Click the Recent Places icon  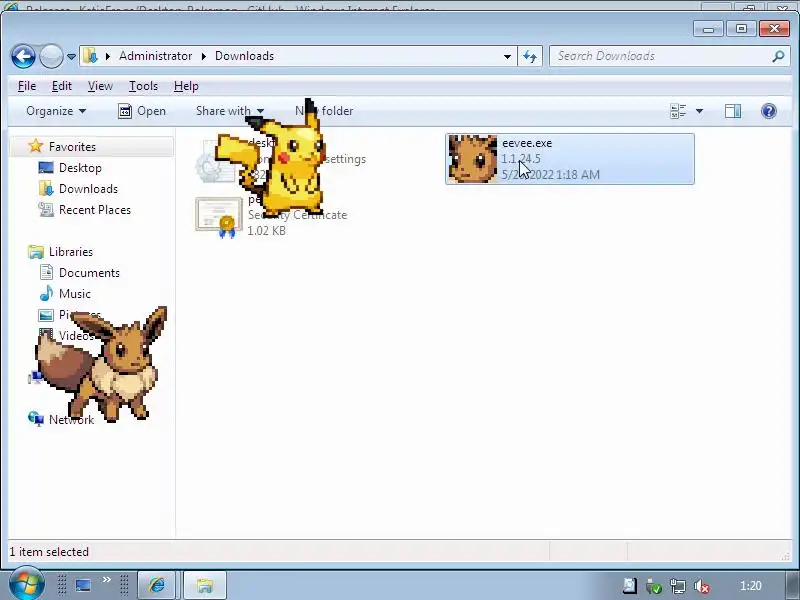point(46,209)
